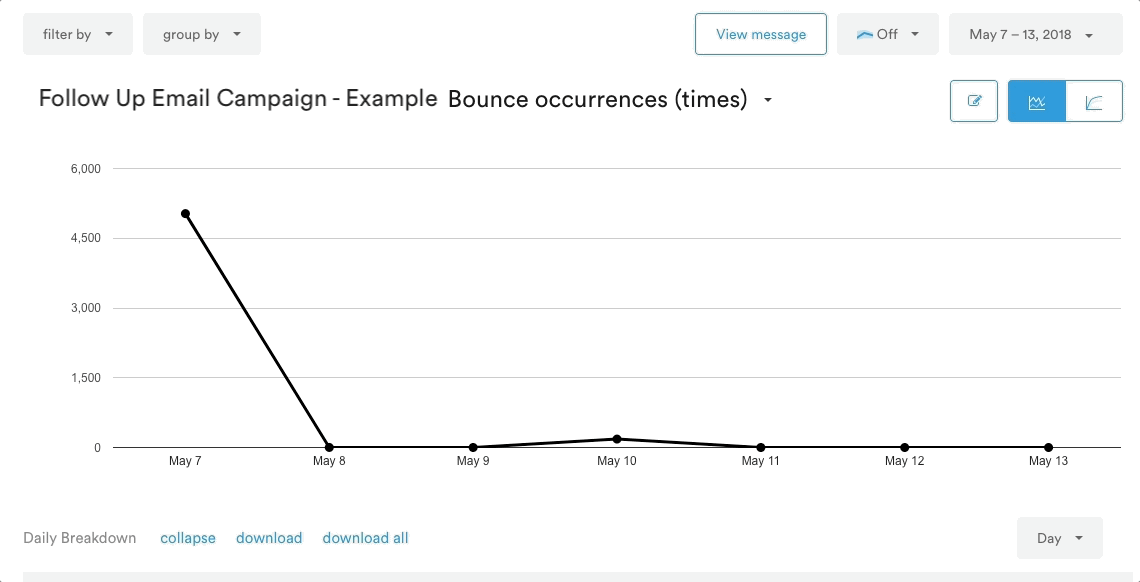This screenshot has height=582, width=1140.
Task: Click the View message button
Action: click(760, 34)
